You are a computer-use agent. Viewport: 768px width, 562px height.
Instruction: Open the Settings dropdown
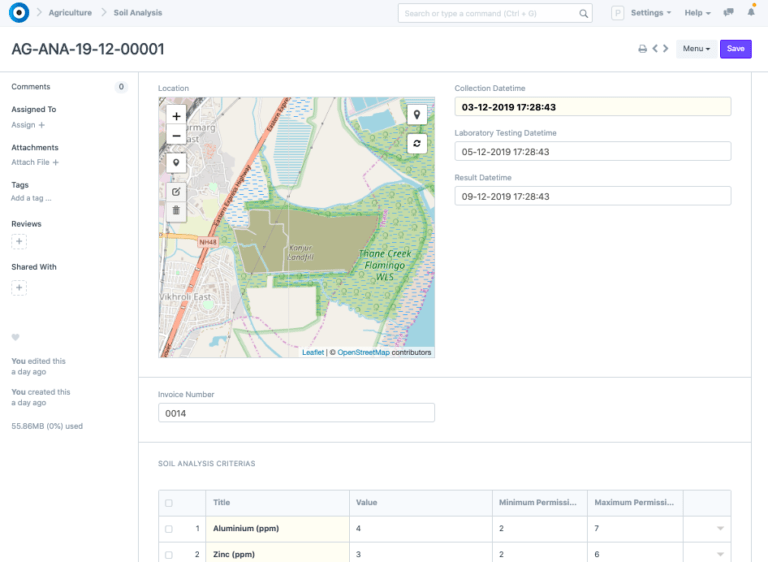pyautogui.click(x=651, y=13)
